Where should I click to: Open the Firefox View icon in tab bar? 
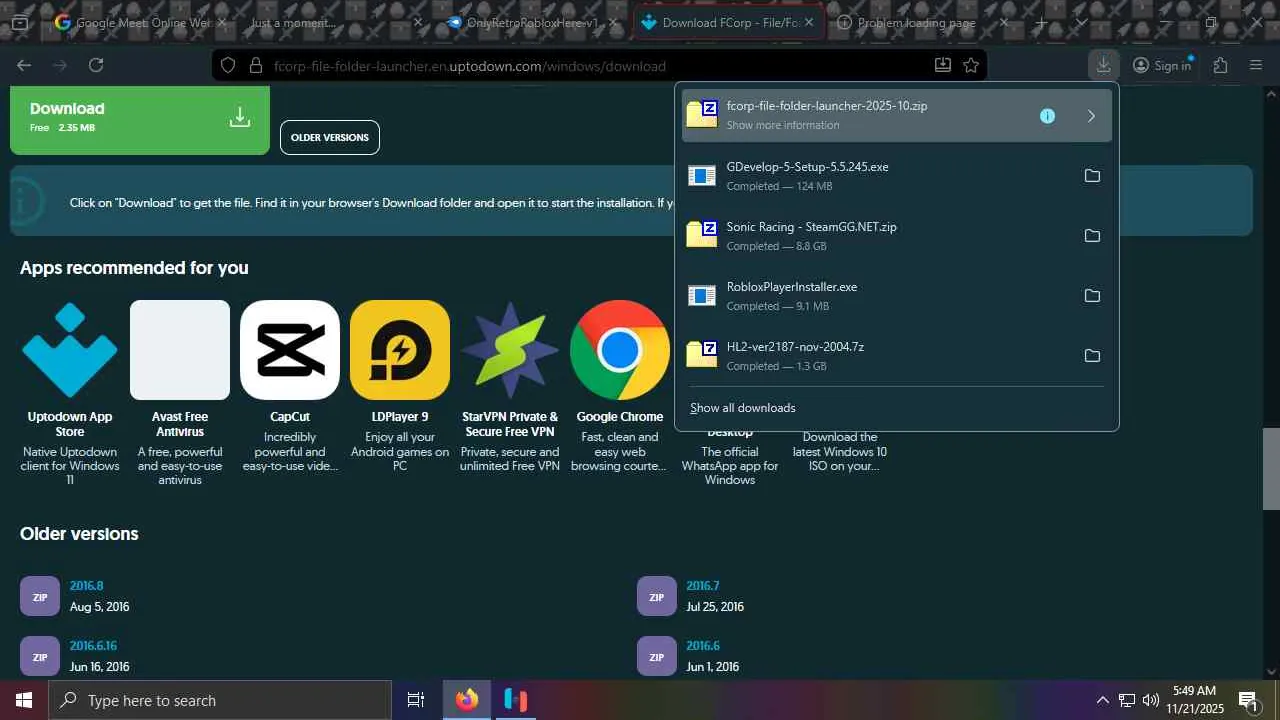click(x=19, y=22)
